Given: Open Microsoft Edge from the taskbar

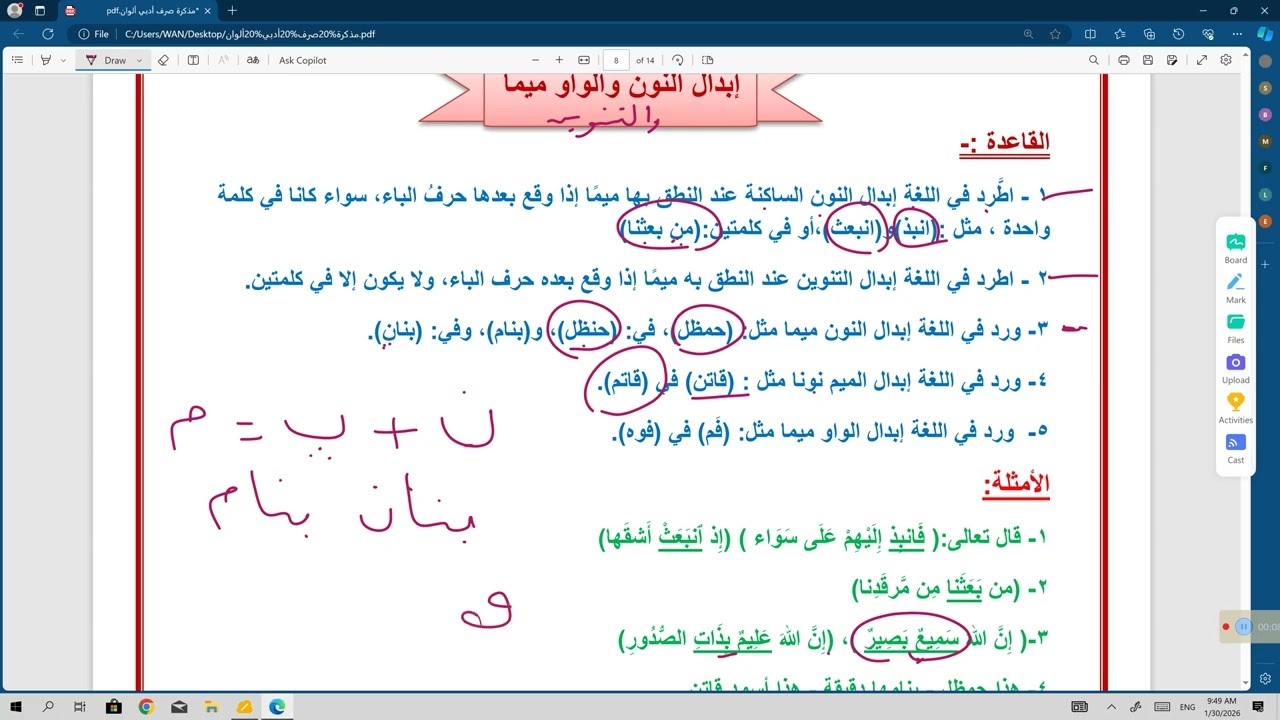Looking at the screenshot, I should pyautogui.click(x=277, y=706).
